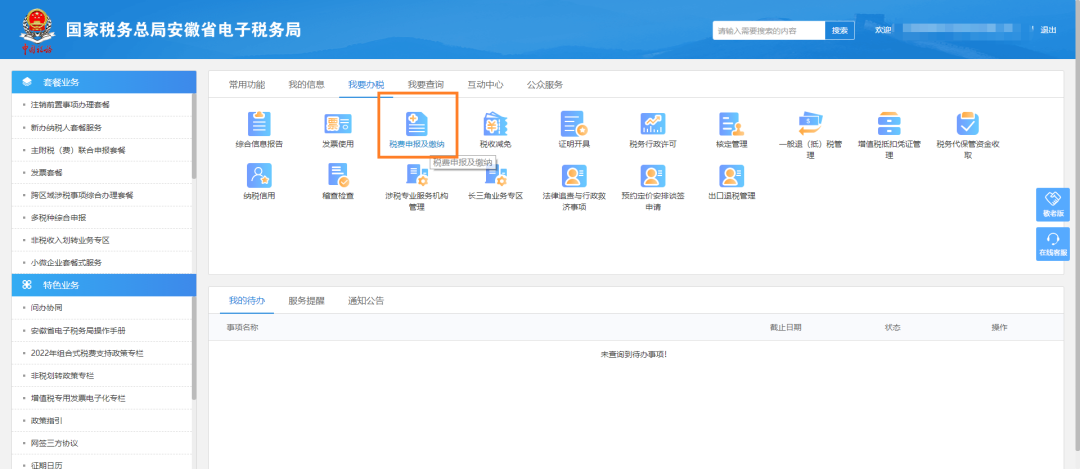Open 在线客服 floating support button
This screenshot has height=469, width=1080.
click(1052, 244)
